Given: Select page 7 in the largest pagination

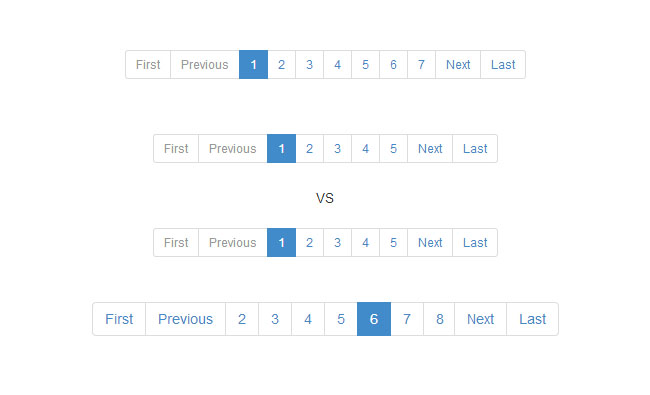Looking at the screenshot, I should pos(407,319).
